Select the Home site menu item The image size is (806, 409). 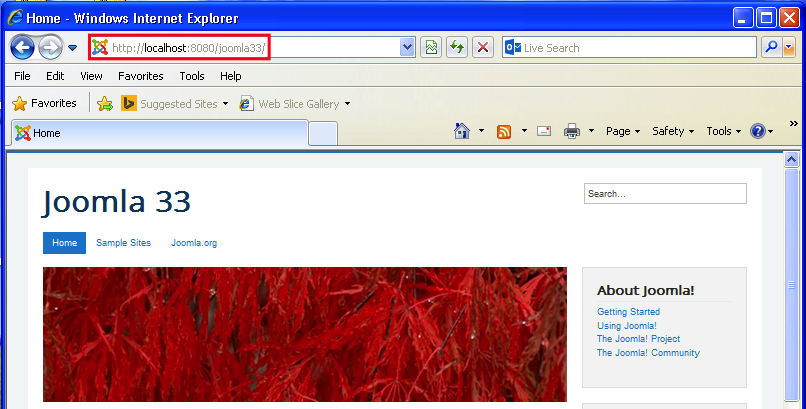coord(64,243)
